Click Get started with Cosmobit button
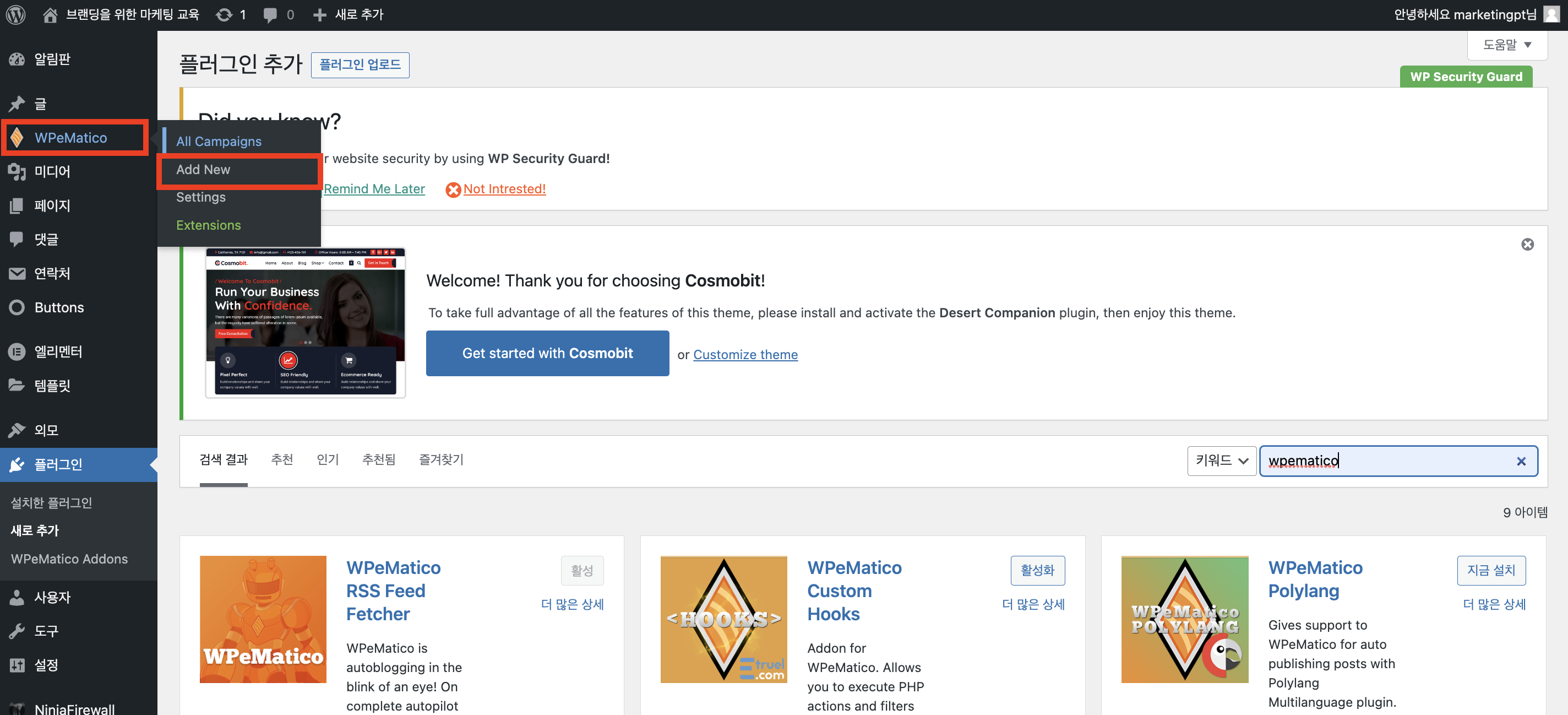The height and width of the screenshot is (715, 1568). coord(547,353)
